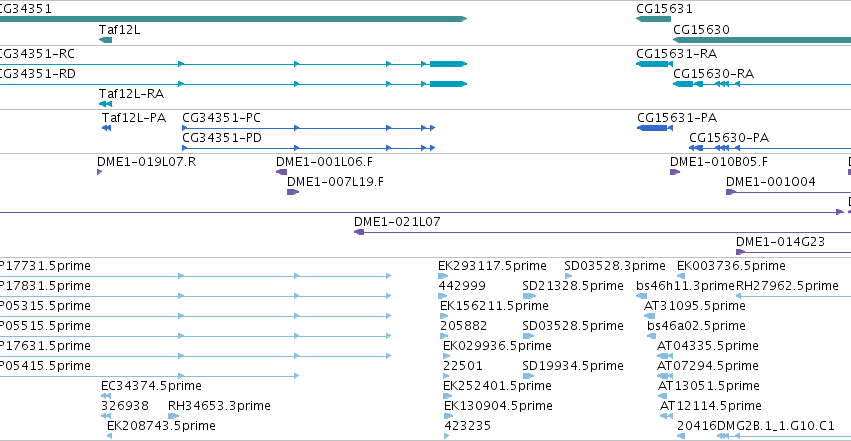Open the P05515.5prime EST label

point(45,326)
